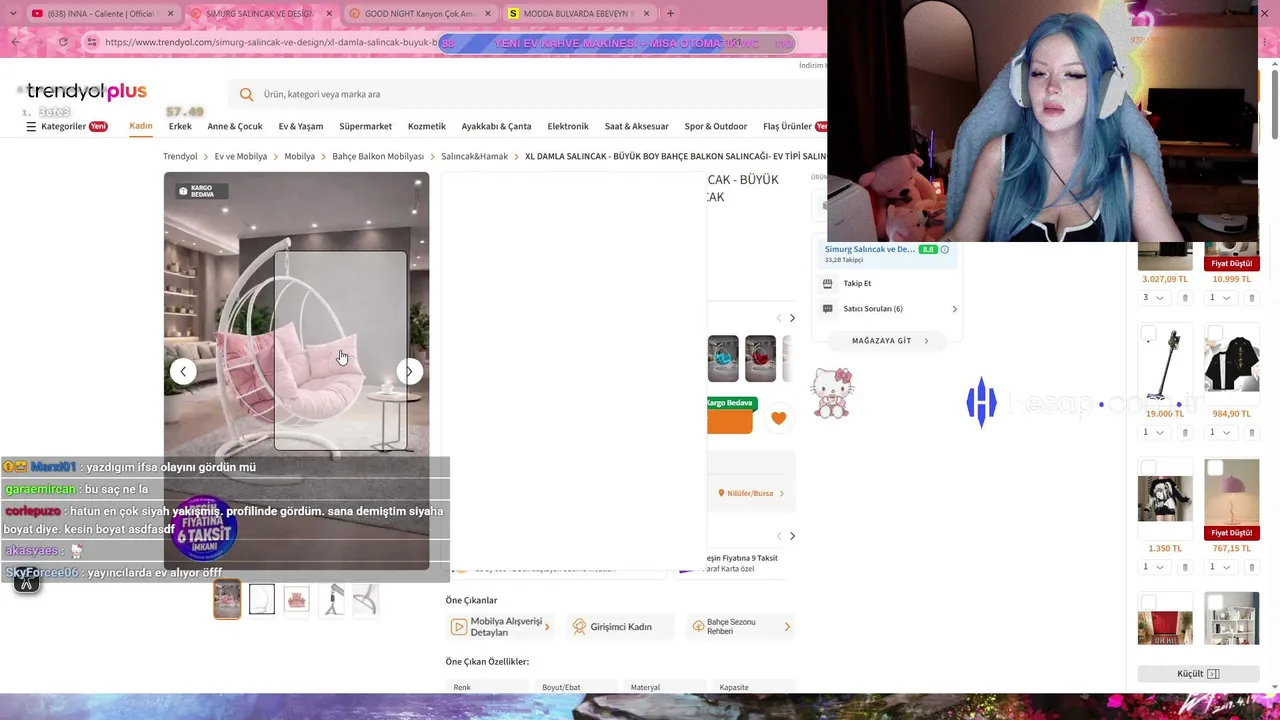Tick the checkbox on the anime shirt item
The image size is (1280, 720).
tap(1148, 468)
